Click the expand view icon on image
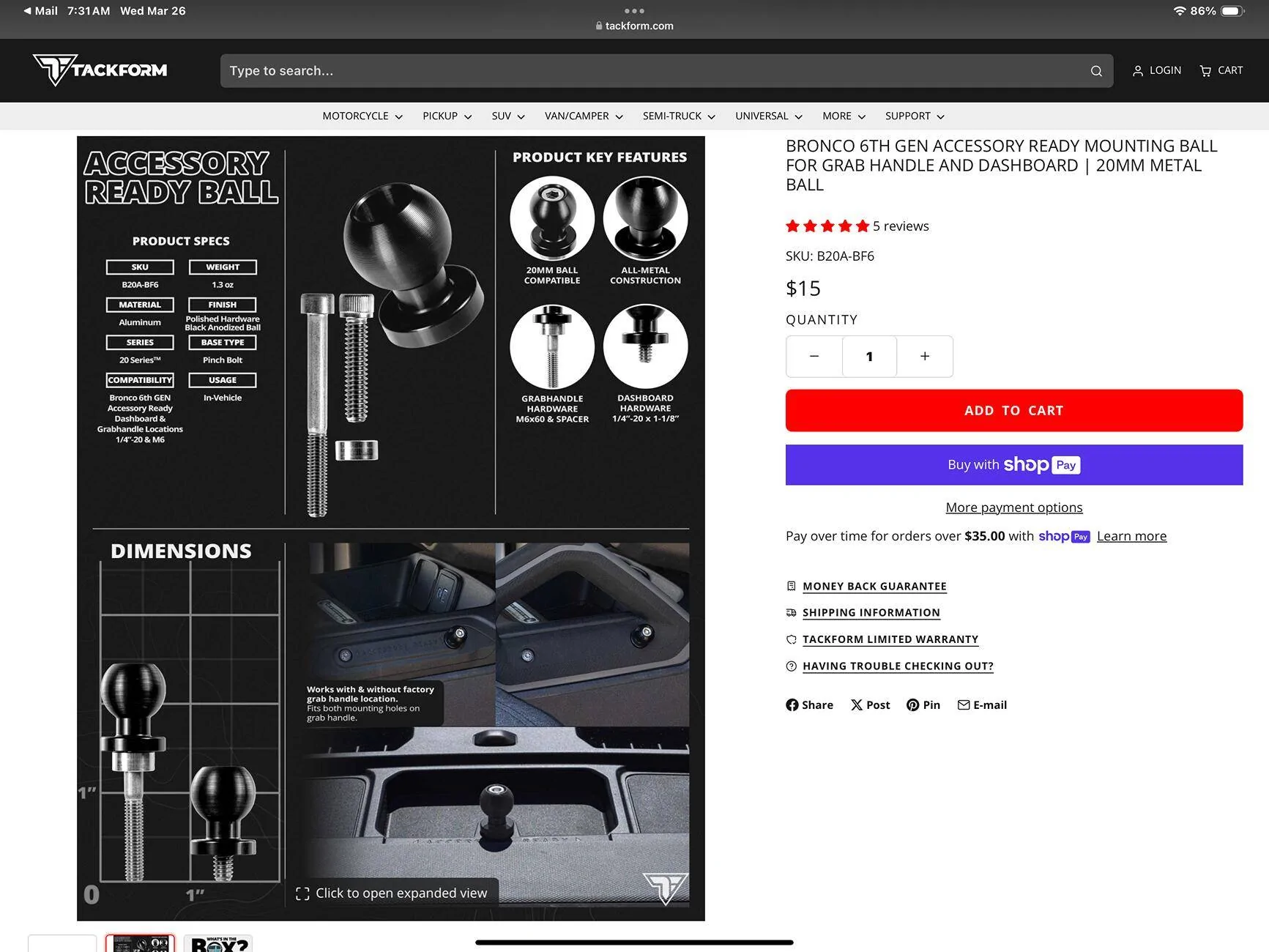 click(x=302, y=893)
